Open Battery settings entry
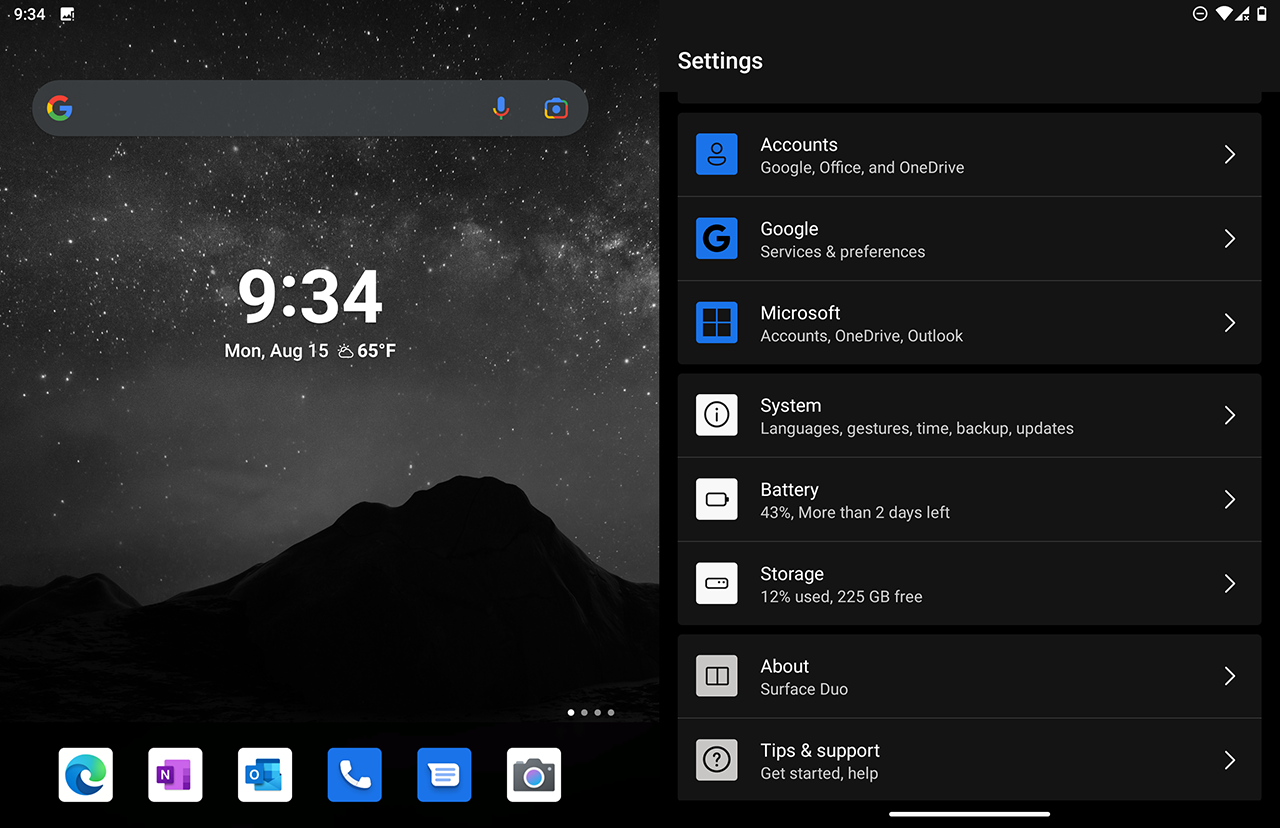This screenshot has width=1280, height=828. pyautogui.click(x=969, y=499)
